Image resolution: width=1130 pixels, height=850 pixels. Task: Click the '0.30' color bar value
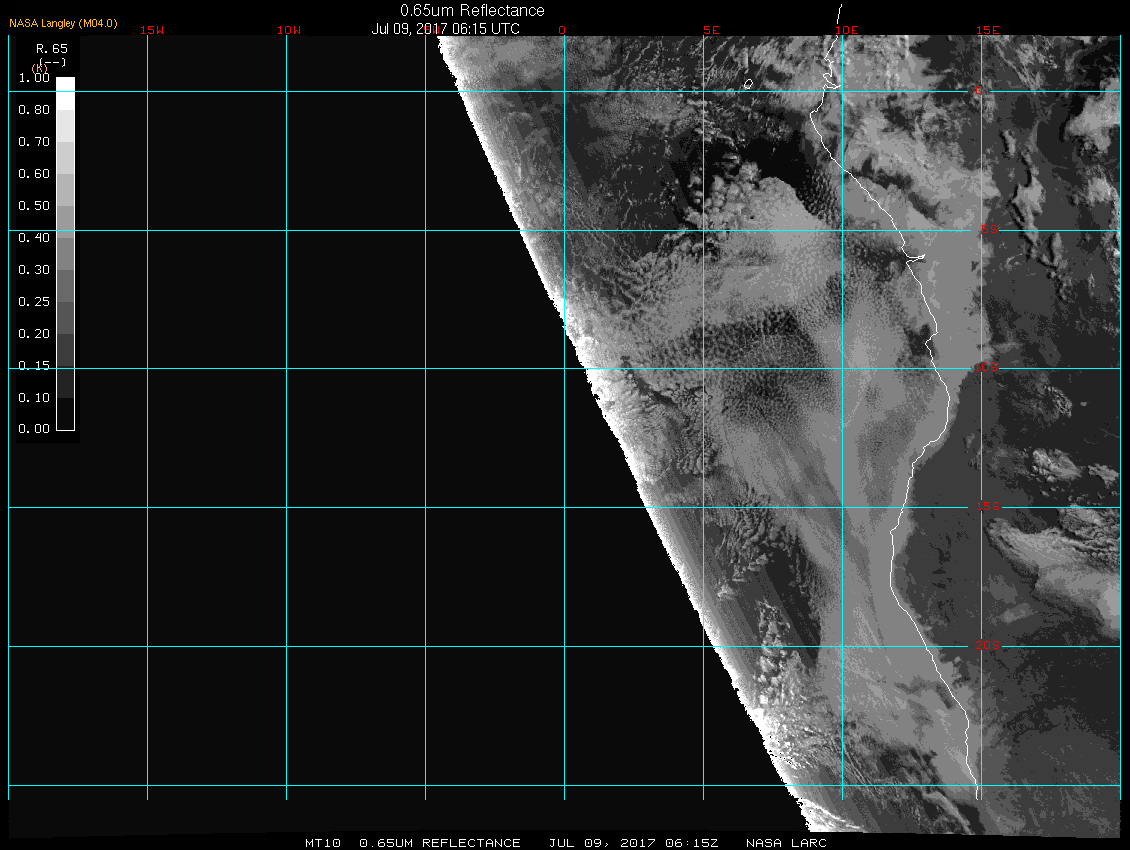click(34, 270)
